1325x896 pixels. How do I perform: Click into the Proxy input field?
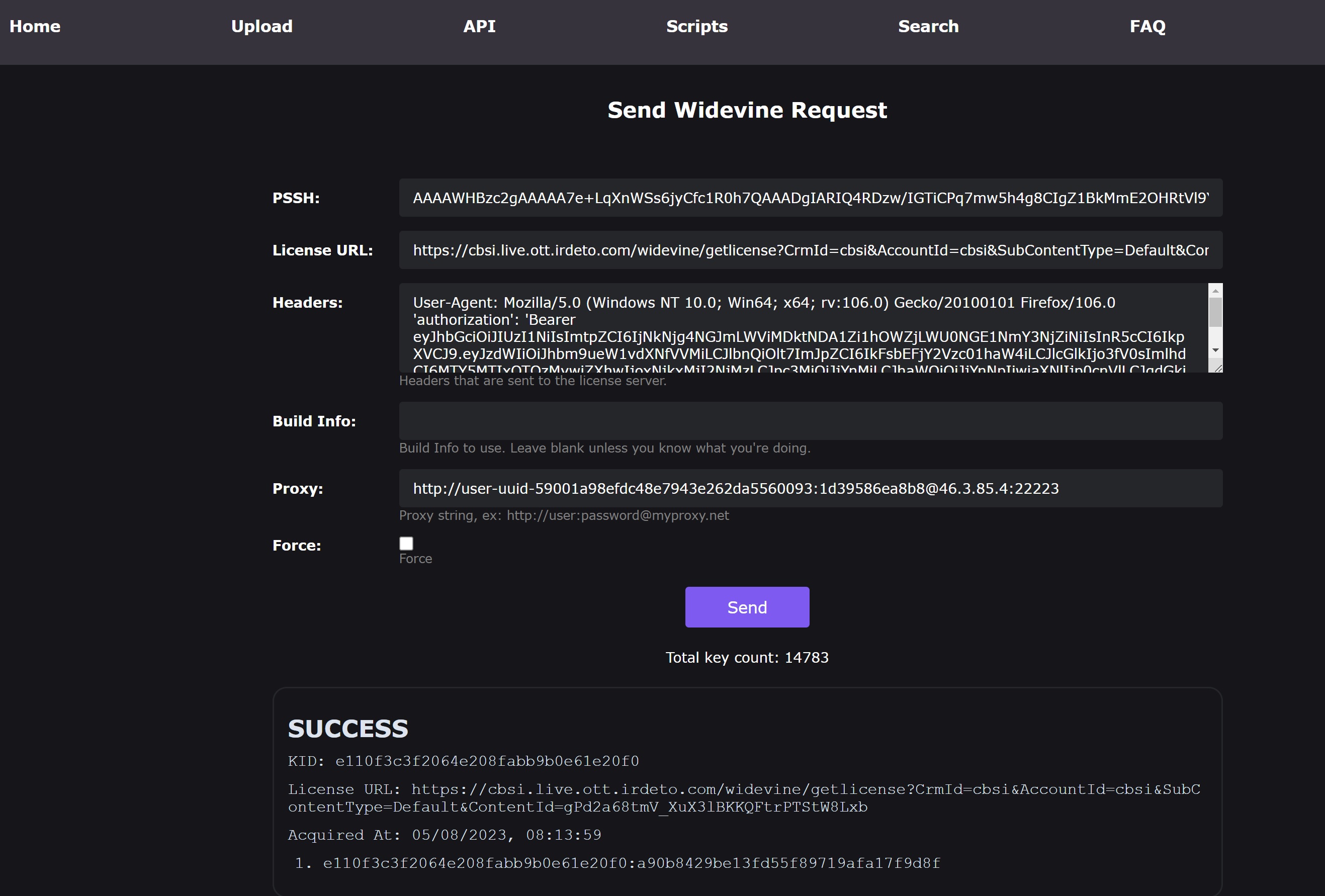click(810, 488)
